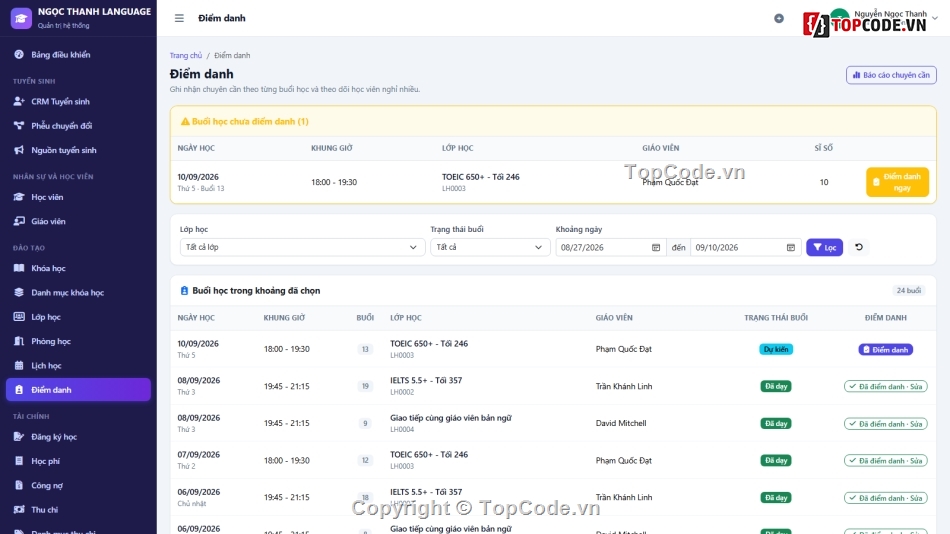Viewport: 950px width, 534px height.
Task: Click the Đăng ký học icon
Action: 19,436
